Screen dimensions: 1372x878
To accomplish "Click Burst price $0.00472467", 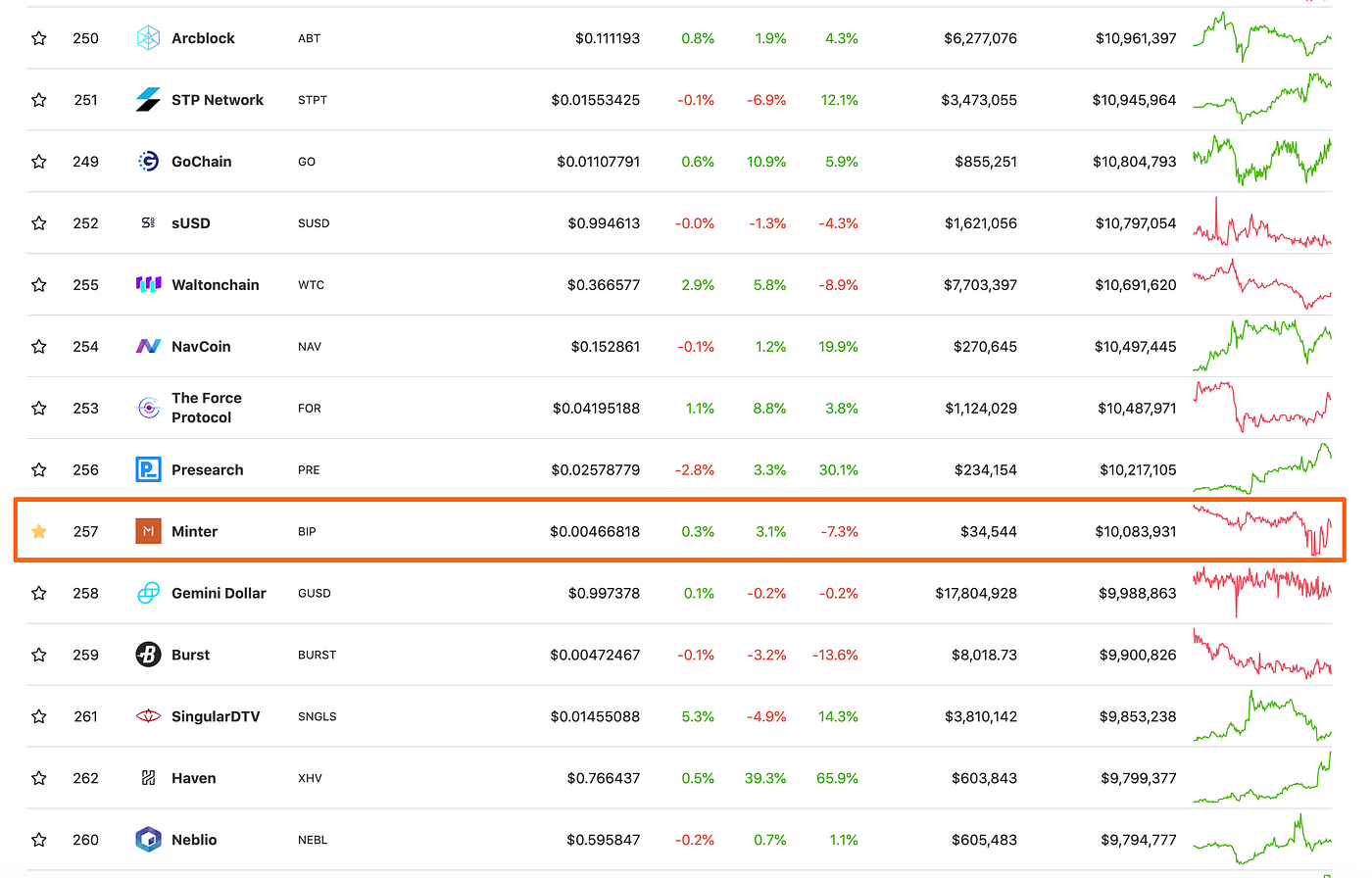I will click(595, 656).
